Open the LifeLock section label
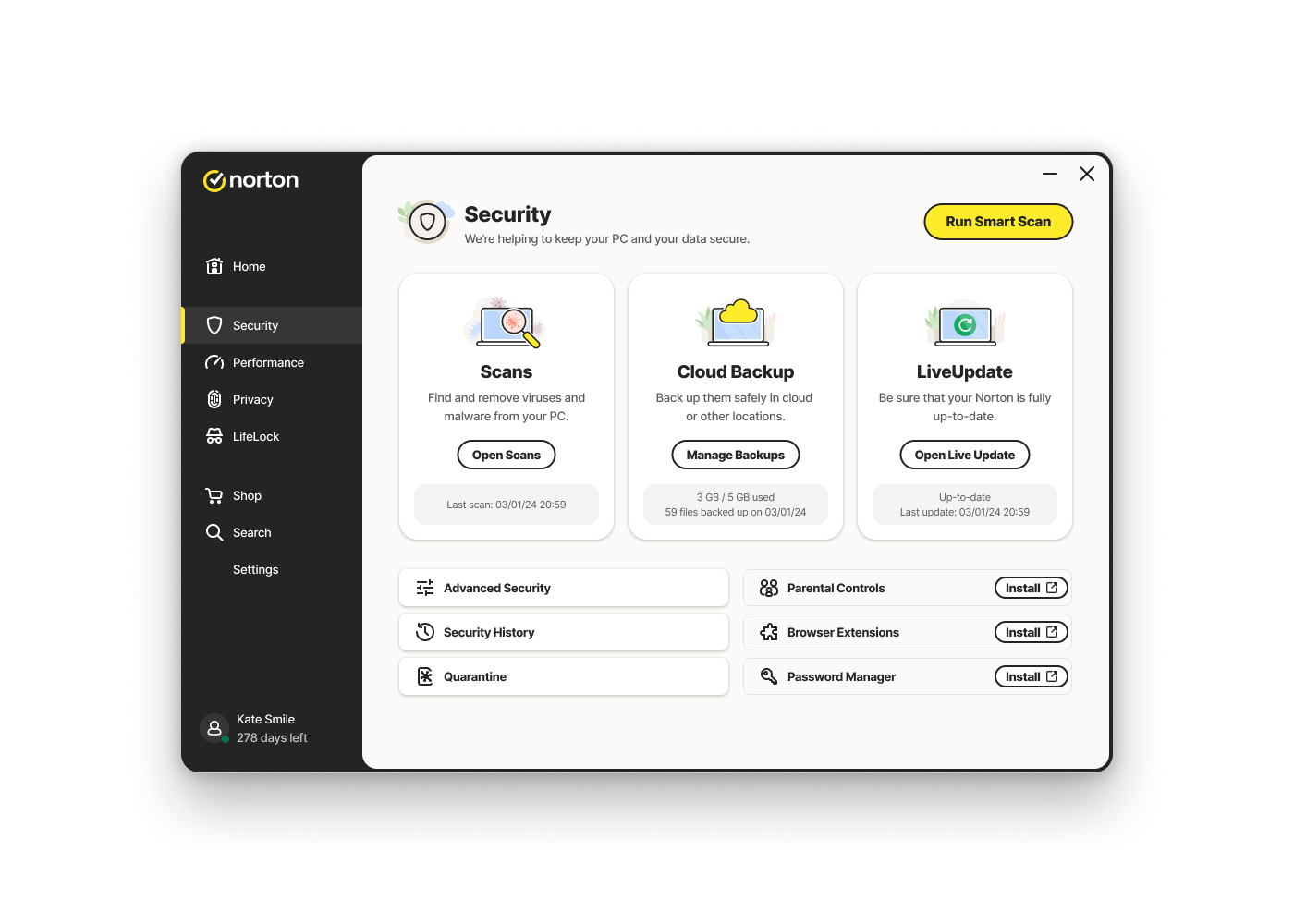1294x924 pixels. pos(256,436)
